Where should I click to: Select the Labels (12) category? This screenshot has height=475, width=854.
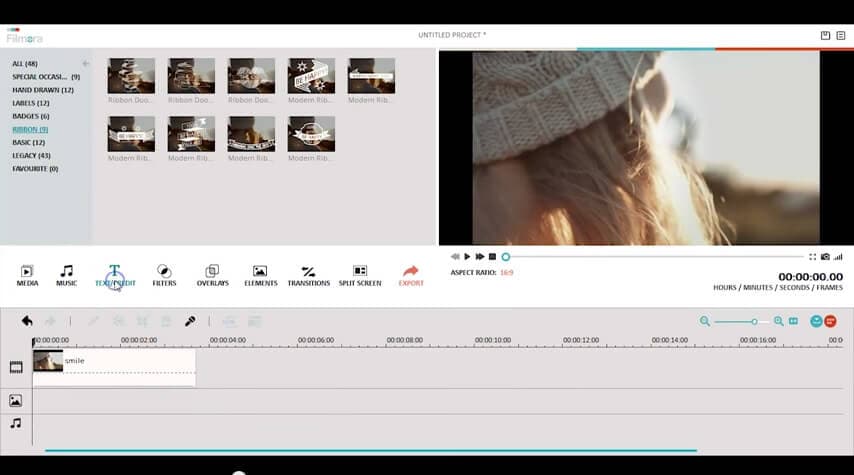coord(31,103)
